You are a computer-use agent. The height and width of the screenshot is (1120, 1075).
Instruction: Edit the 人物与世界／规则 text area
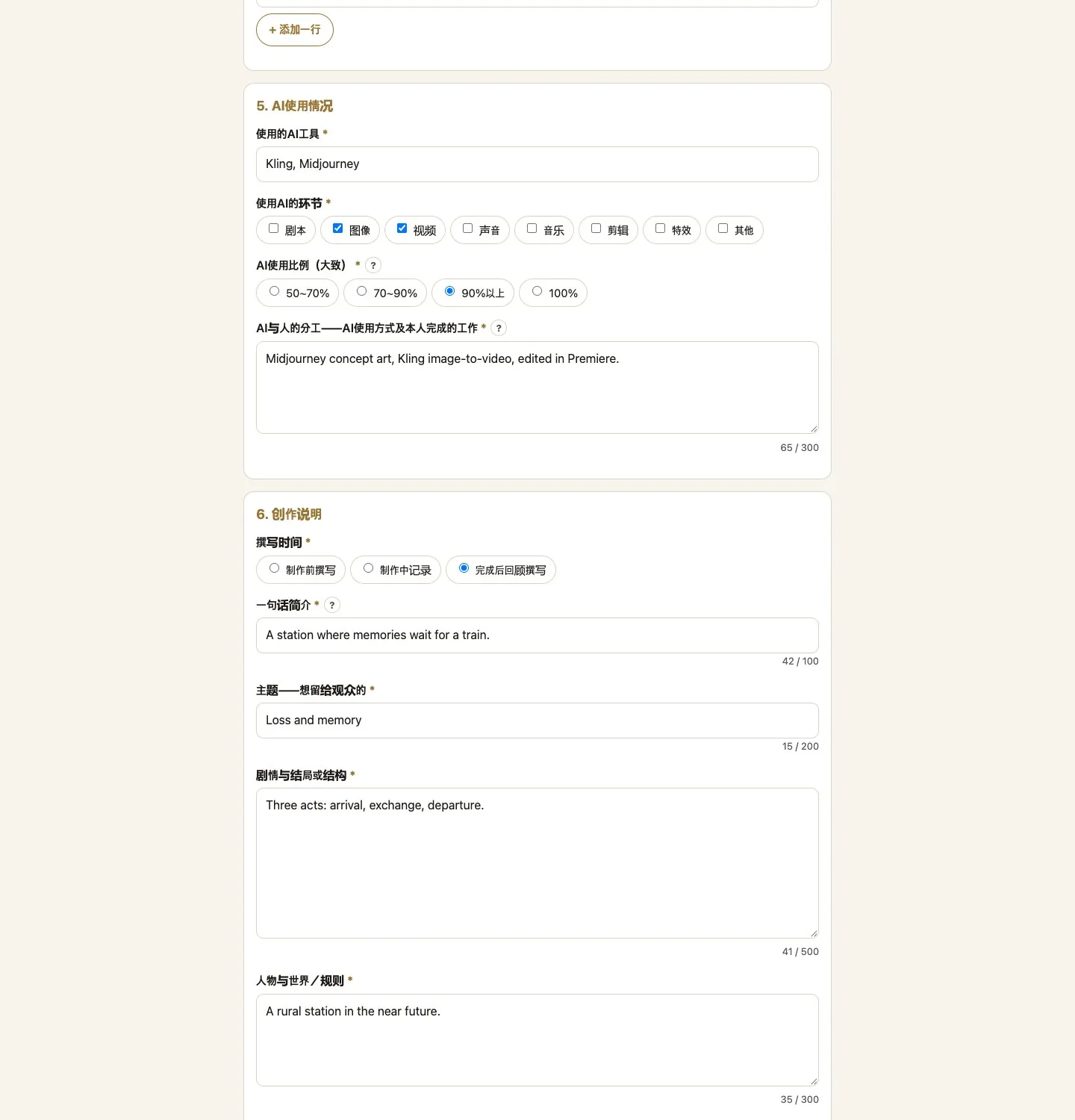coord(537,1040)
